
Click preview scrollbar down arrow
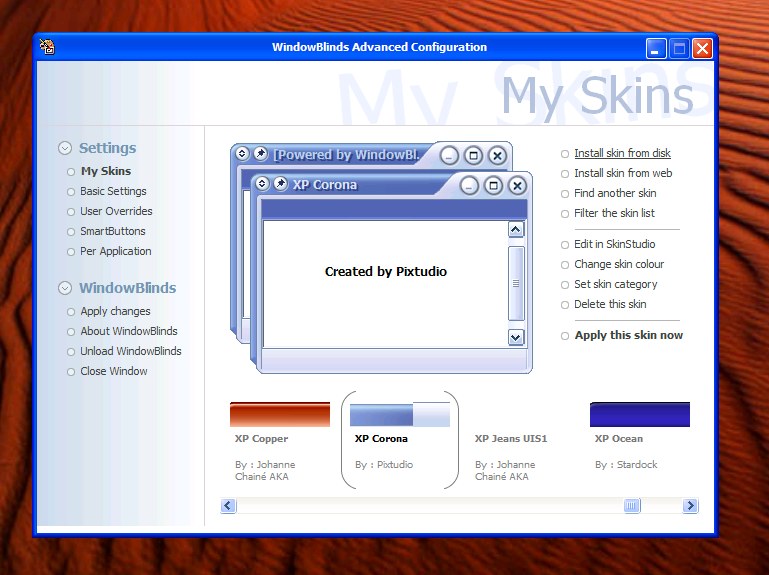click(x=516, y=337)
